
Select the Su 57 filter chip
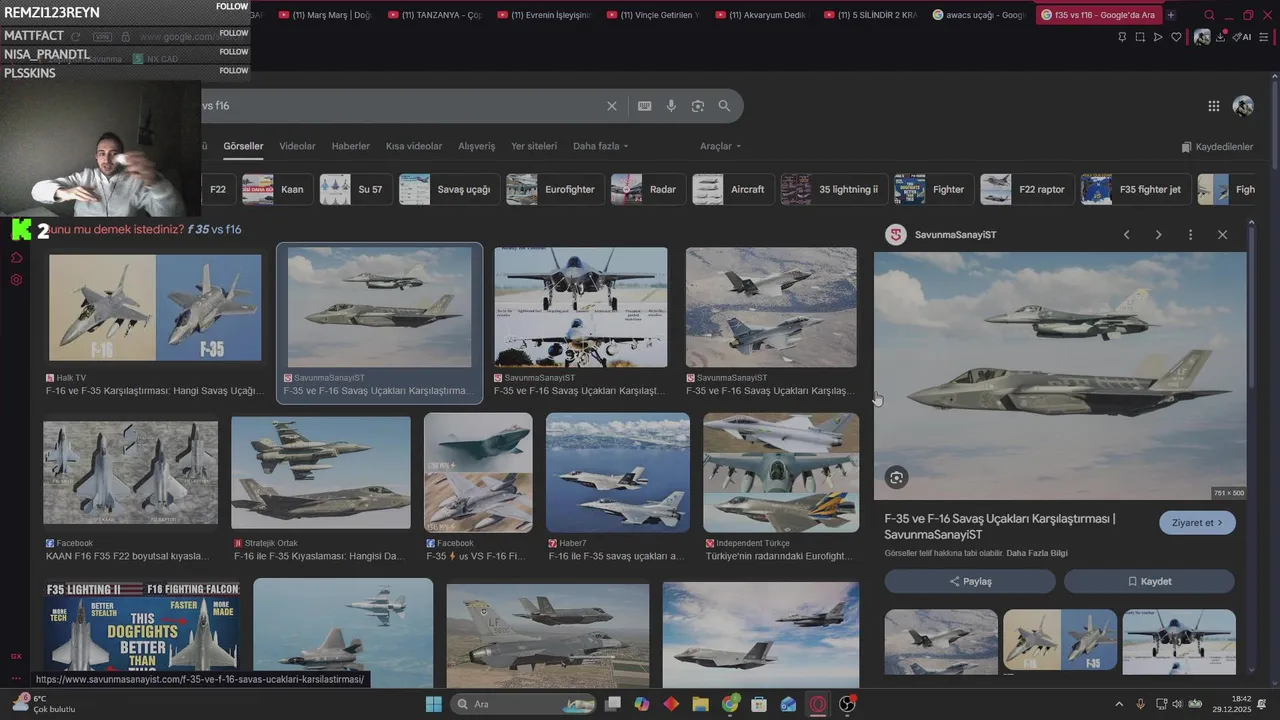coord(356,189)
